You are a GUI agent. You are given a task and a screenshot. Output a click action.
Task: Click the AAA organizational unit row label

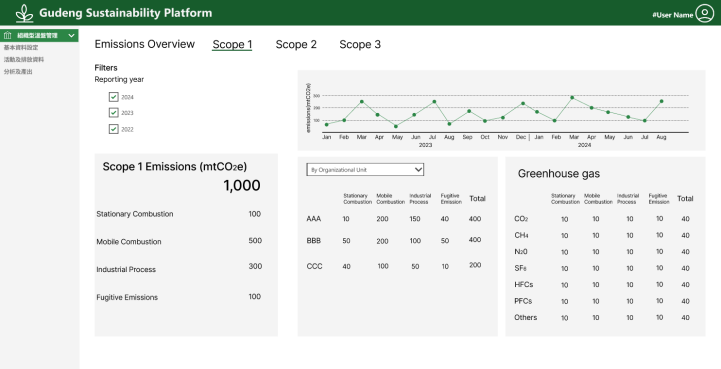314,219
